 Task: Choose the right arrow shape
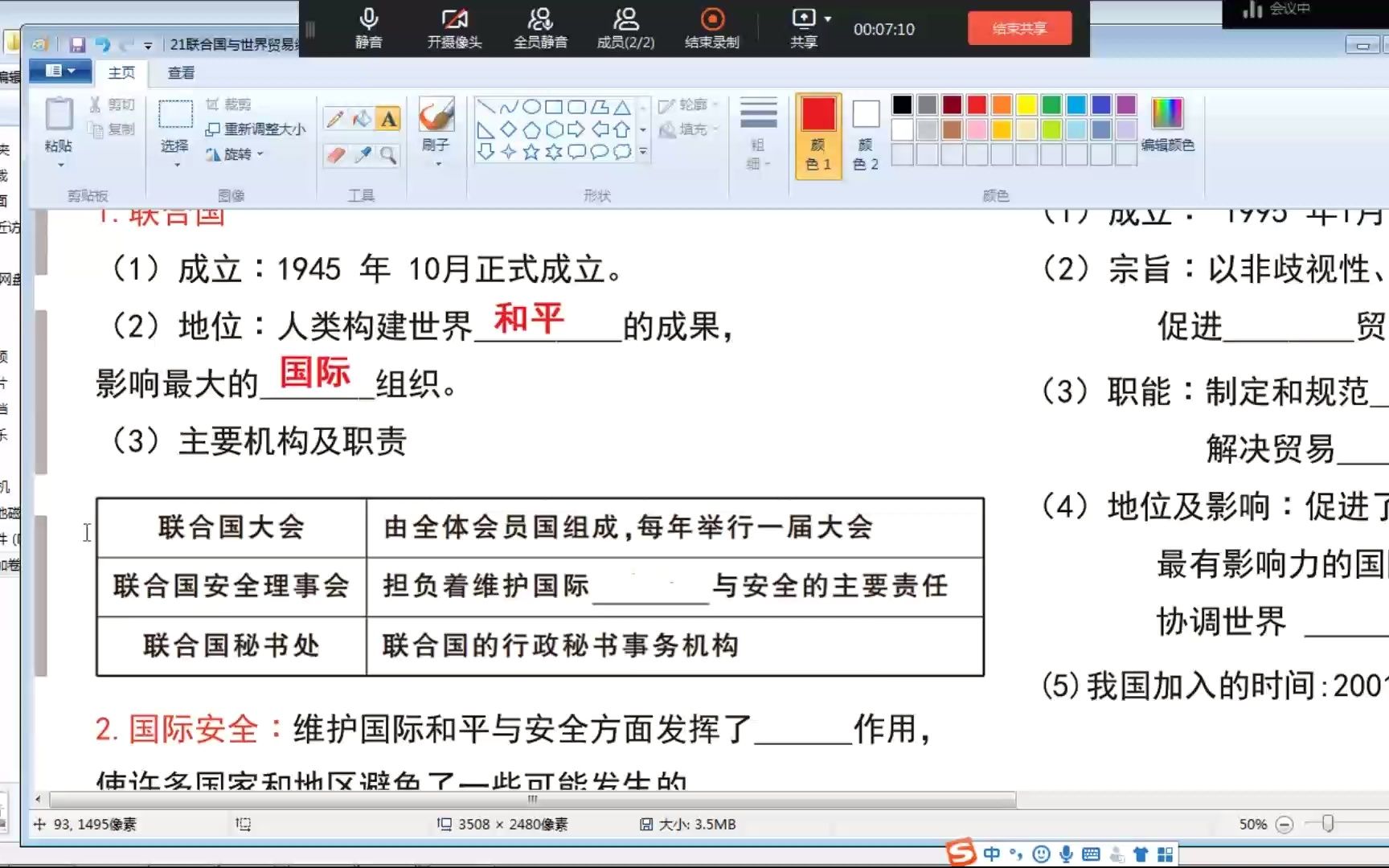pos(576,129)
